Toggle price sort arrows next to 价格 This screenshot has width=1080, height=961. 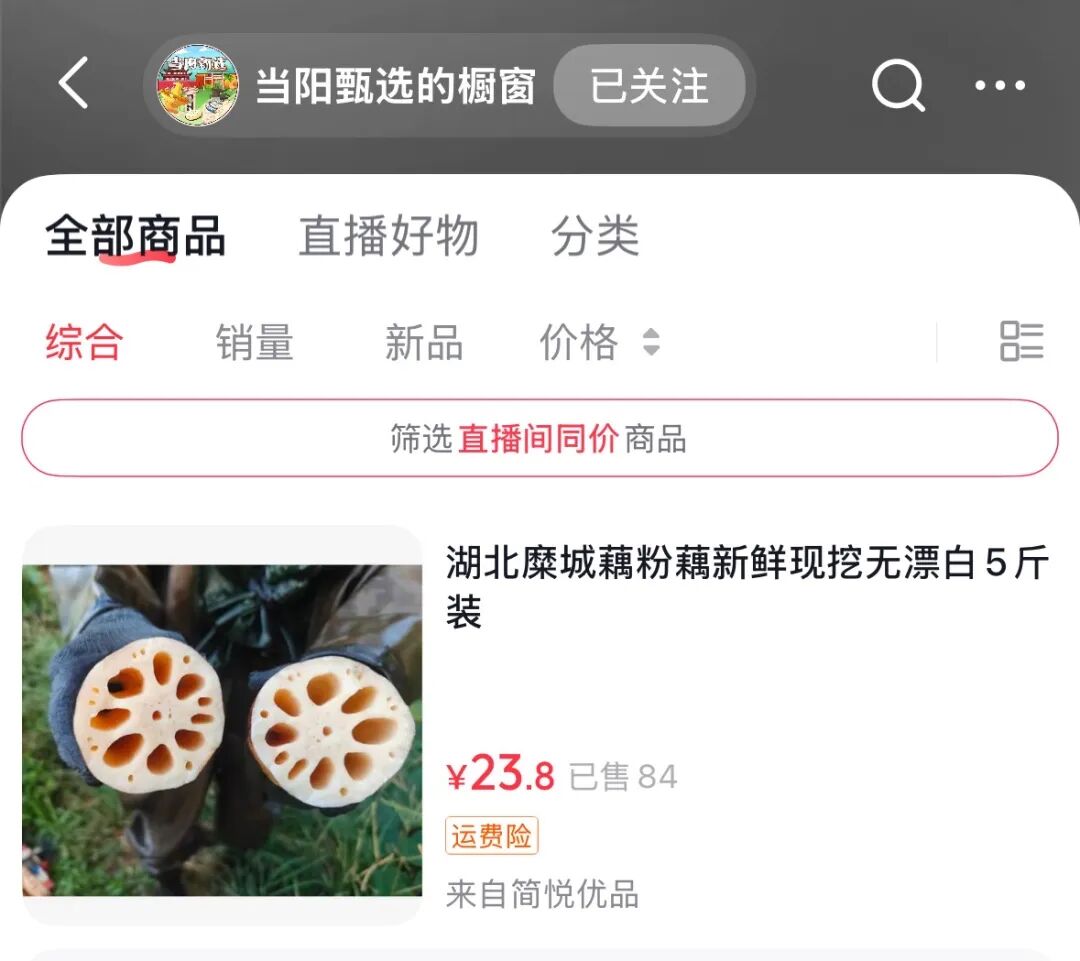[x=651, y=342]
